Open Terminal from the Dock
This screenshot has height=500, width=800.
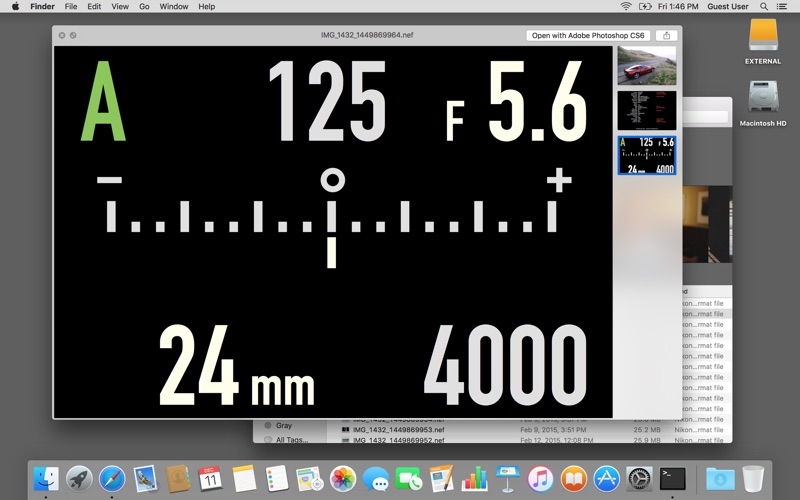(x=672, y=479)
